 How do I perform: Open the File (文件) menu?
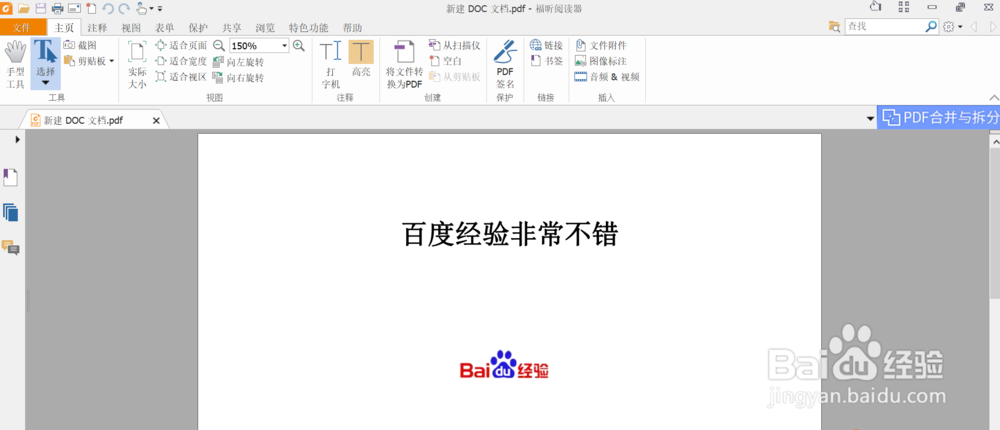pyautogui.click(x=23, y=27)
